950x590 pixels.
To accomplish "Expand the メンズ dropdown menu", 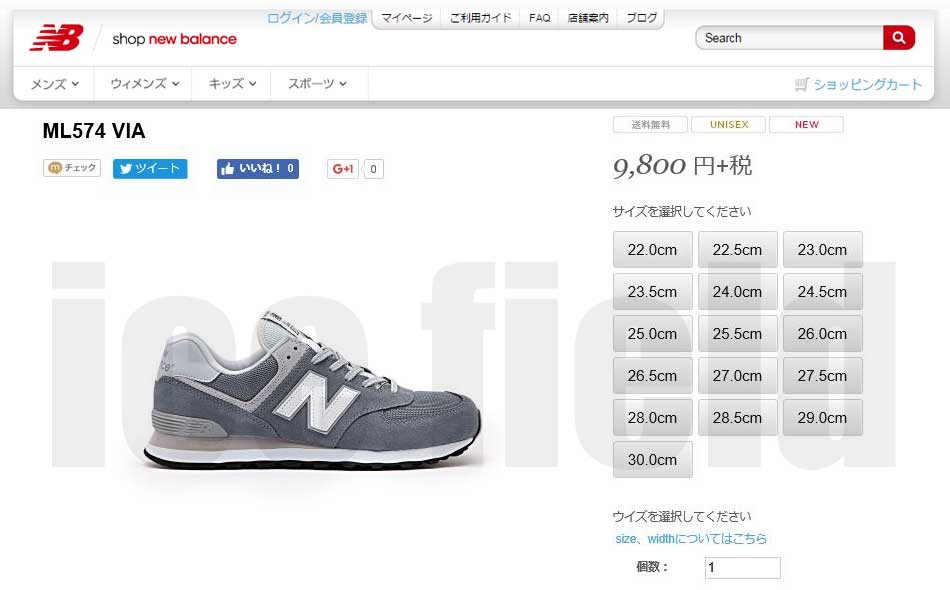I will 55,84.
